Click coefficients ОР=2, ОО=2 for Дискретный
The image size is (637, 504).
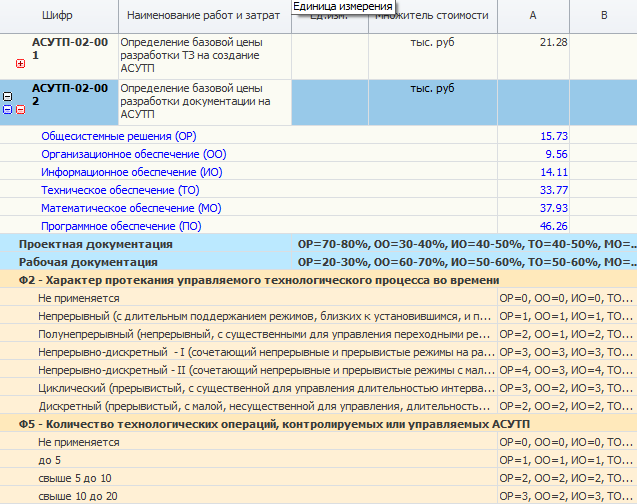click(566, 406)
